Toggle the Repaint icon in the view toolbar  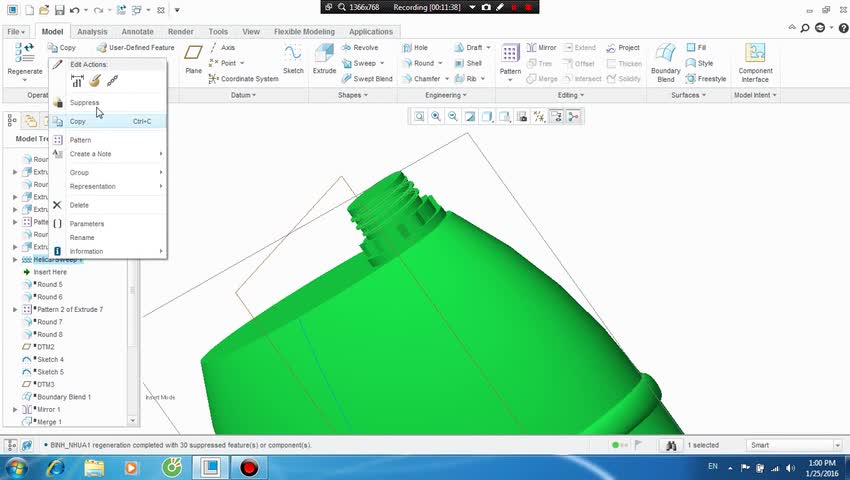[x=470, y=117]
